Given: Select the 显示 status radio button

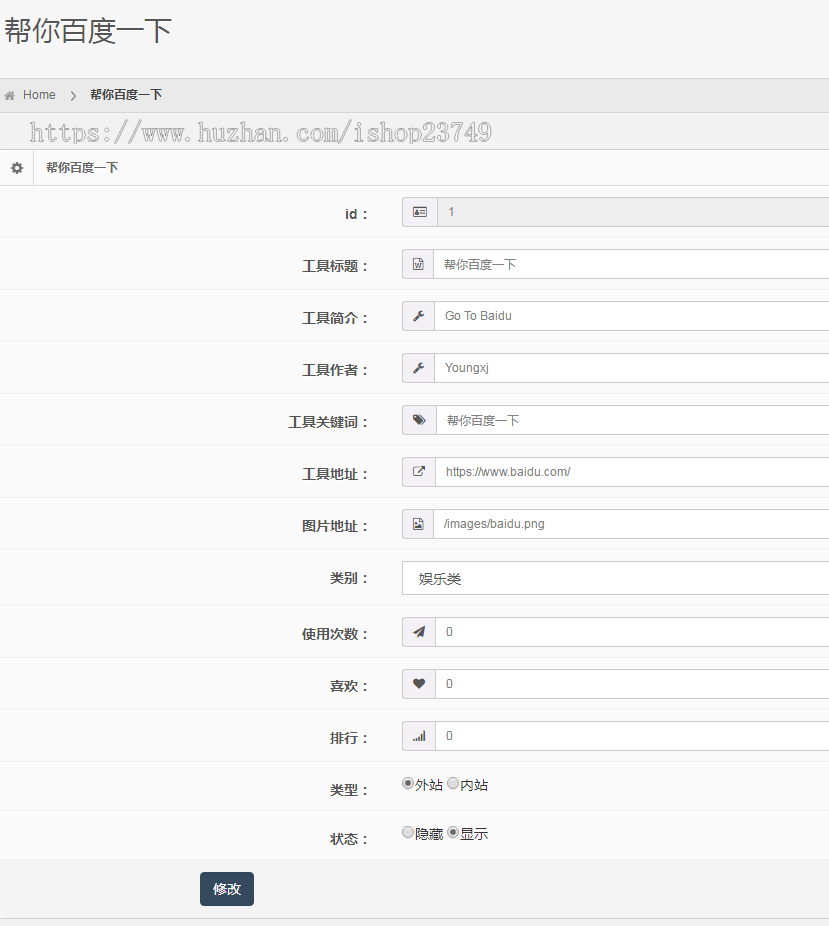Looking at the screenshot, I should (x=453, y=832).
